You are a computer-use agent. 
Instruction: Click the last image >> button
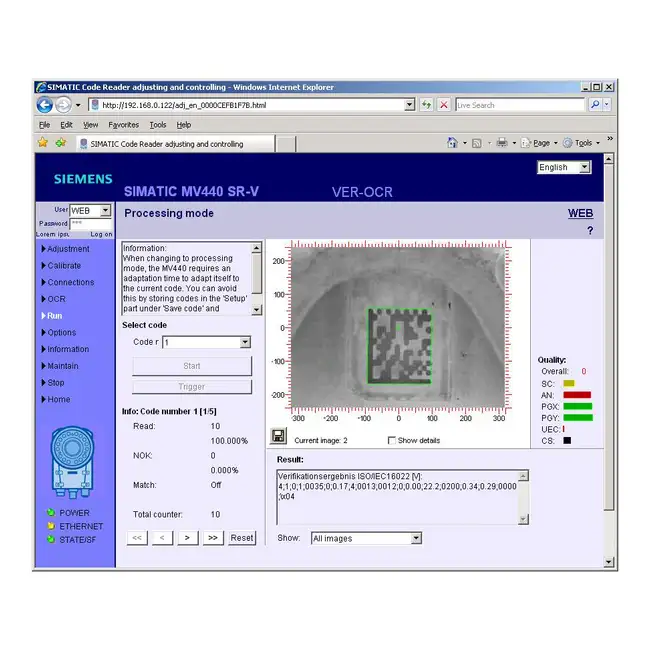click(x=213, y=538)
